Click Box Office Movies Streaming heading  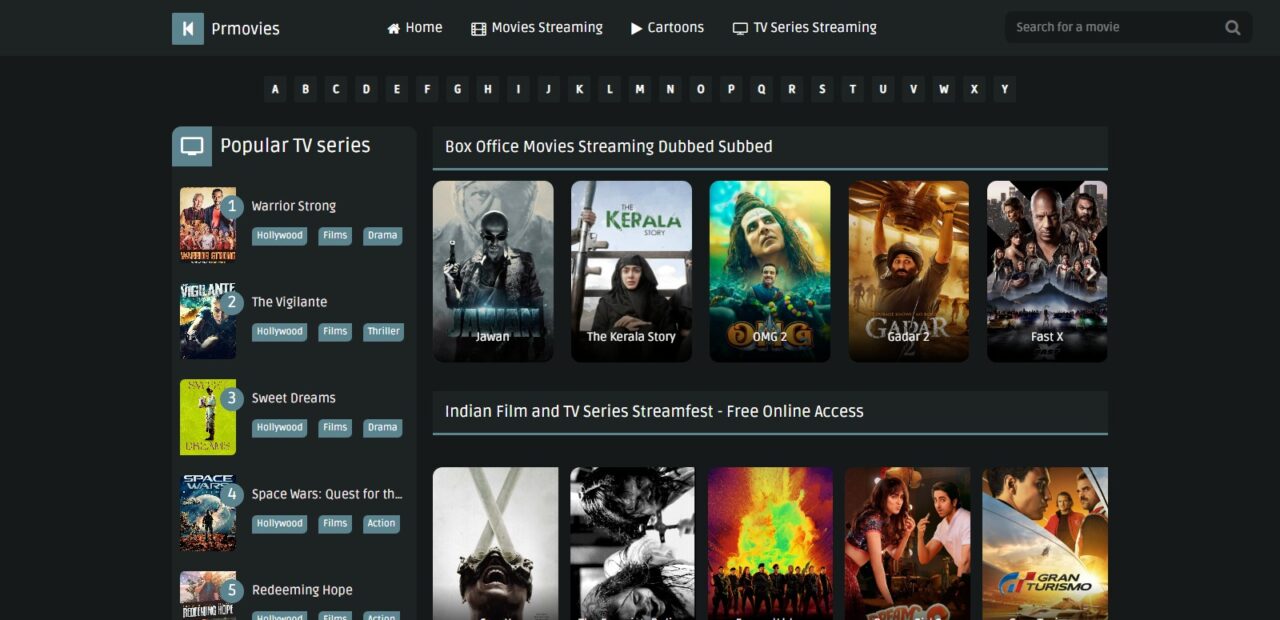609,147
